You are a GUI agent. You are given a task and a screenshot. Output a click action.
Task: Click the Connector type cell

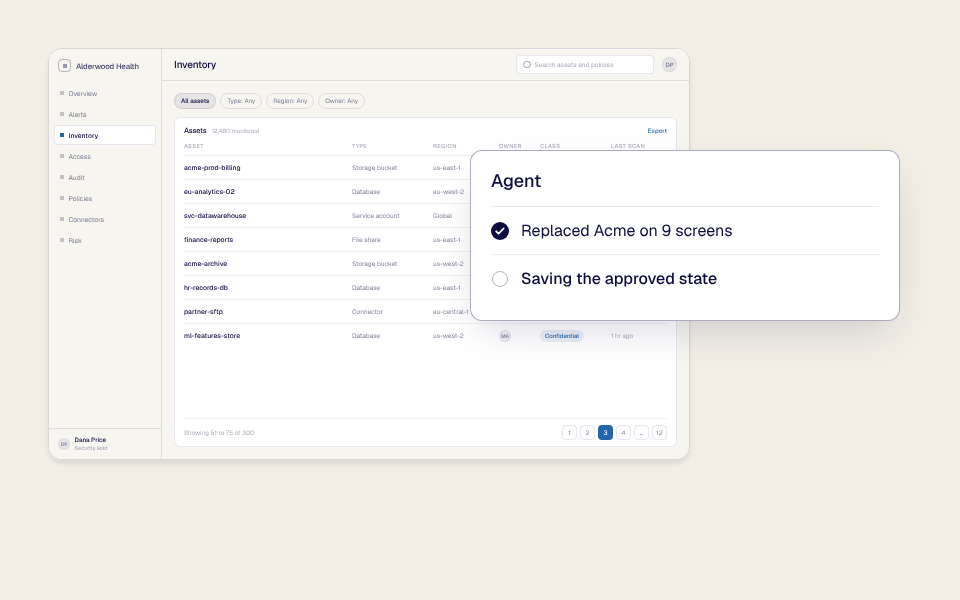pyautogui.click(x=367, y=312)
